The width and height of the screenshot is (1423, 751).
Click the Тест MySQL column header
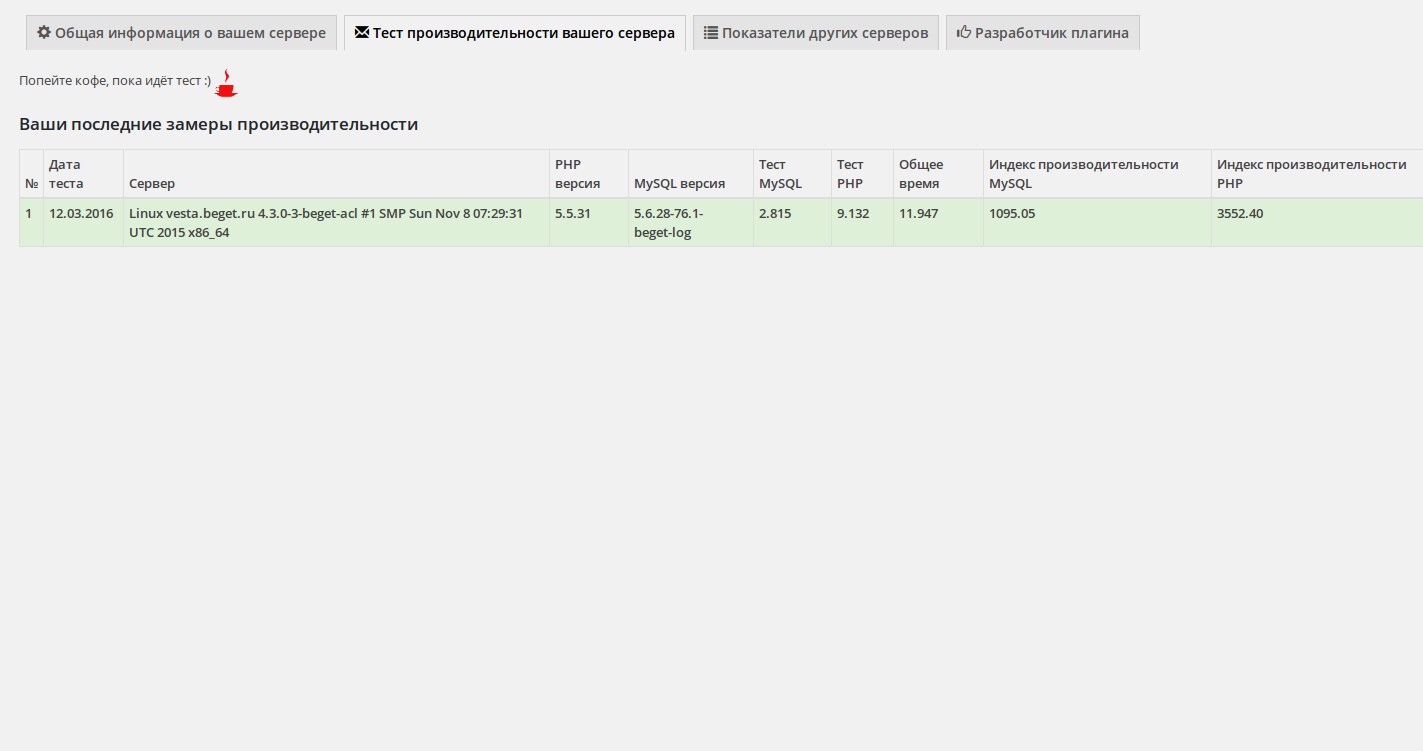[x=780, y=174]
